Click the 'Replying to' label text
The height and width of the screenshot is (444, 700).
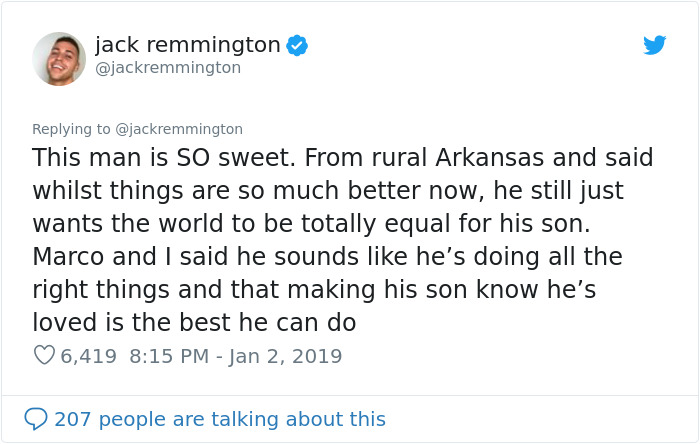tap(71, 129)
